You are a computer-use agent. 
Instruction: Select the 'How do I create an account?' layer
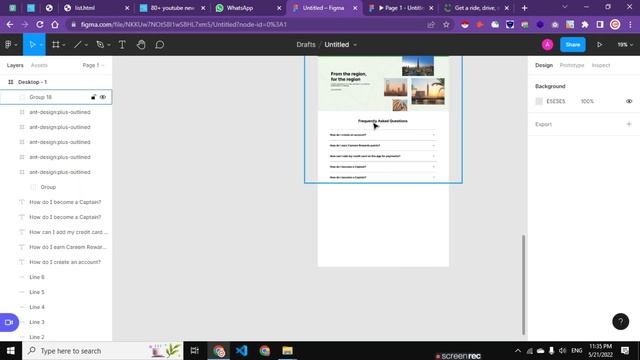coord(56,262)
